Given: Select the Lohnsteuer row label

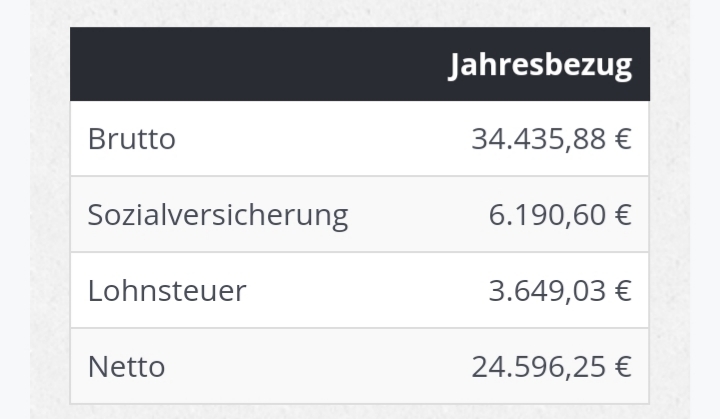Looking at the screenshot, I should [167, 290].
